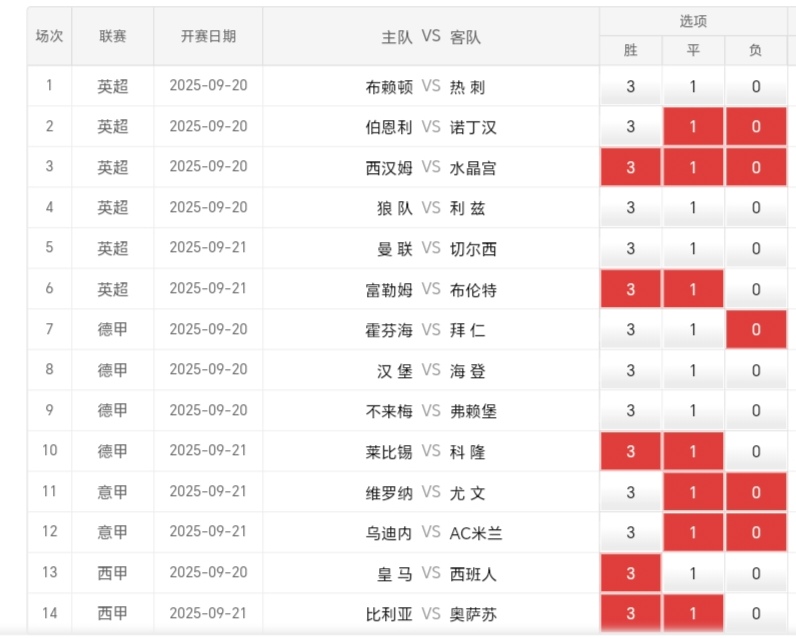This screenshot has width=796, height=638.
Task: Deselect loss (0) for 霍芬海 VS 拜仁
Action: coord(756,329)
